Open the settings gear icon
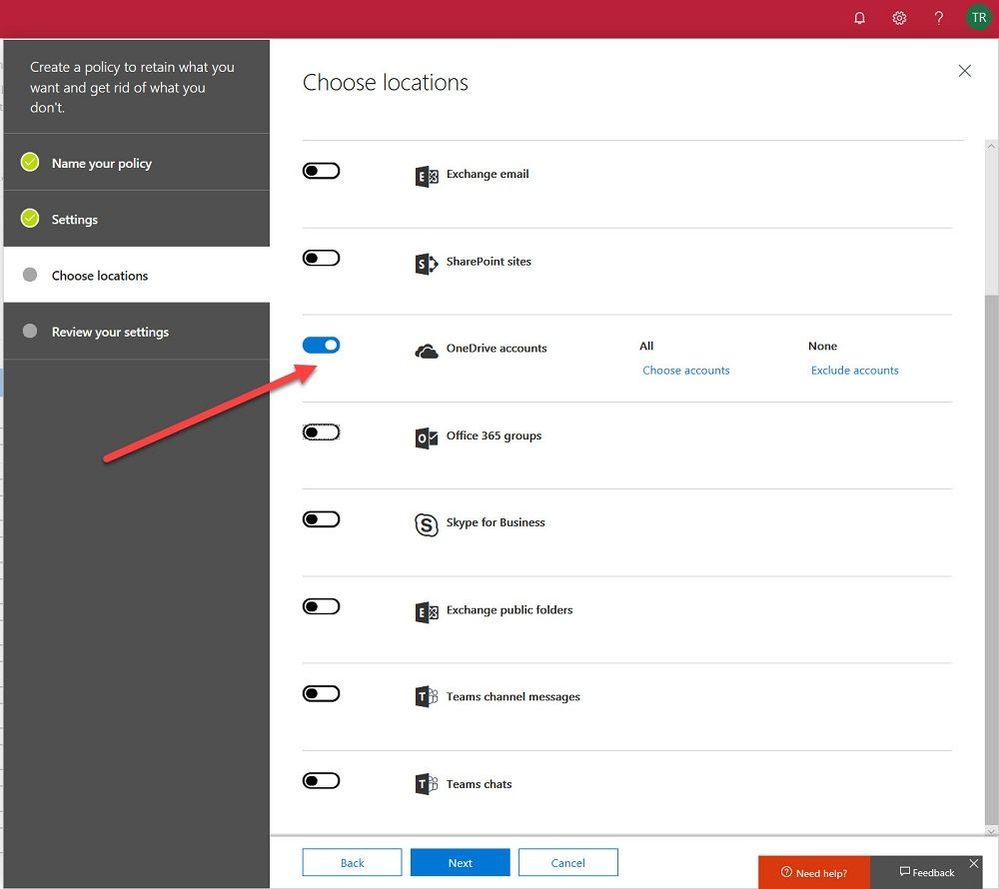The width and height of the screenshot is (999, 889). [899, 18]
